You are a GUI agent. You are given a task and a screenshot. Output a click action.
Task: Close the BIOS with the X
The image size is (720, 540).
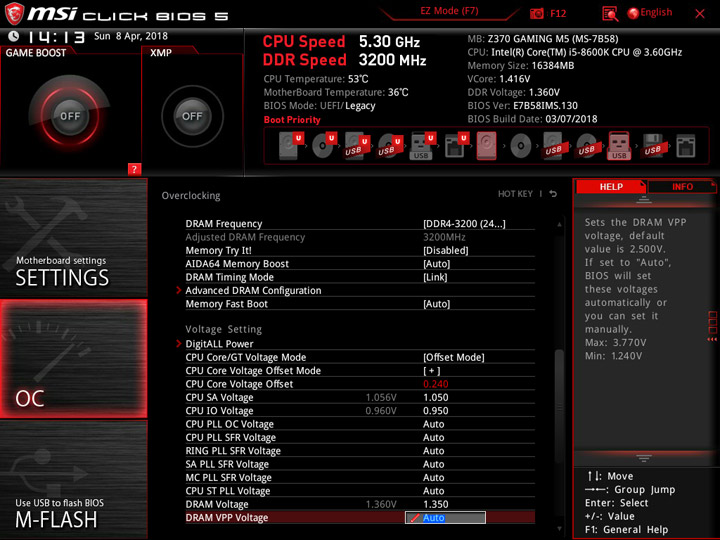click(x=700, y=14)
